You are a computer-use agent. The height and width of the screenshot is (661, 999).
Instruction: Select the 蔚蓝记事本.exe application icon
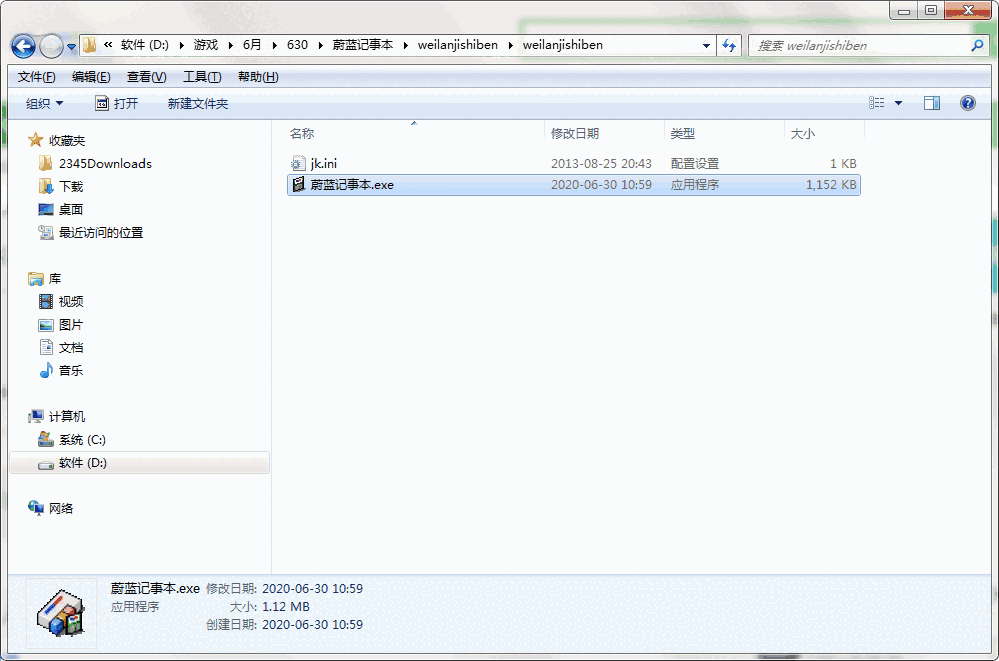click(298, 184)
